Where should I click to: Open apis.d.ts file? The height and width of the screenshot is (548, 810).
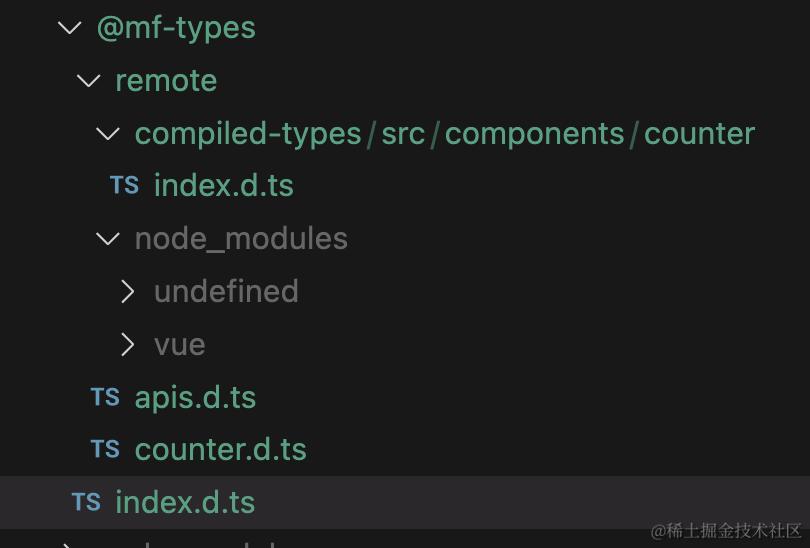pos(195,397)
